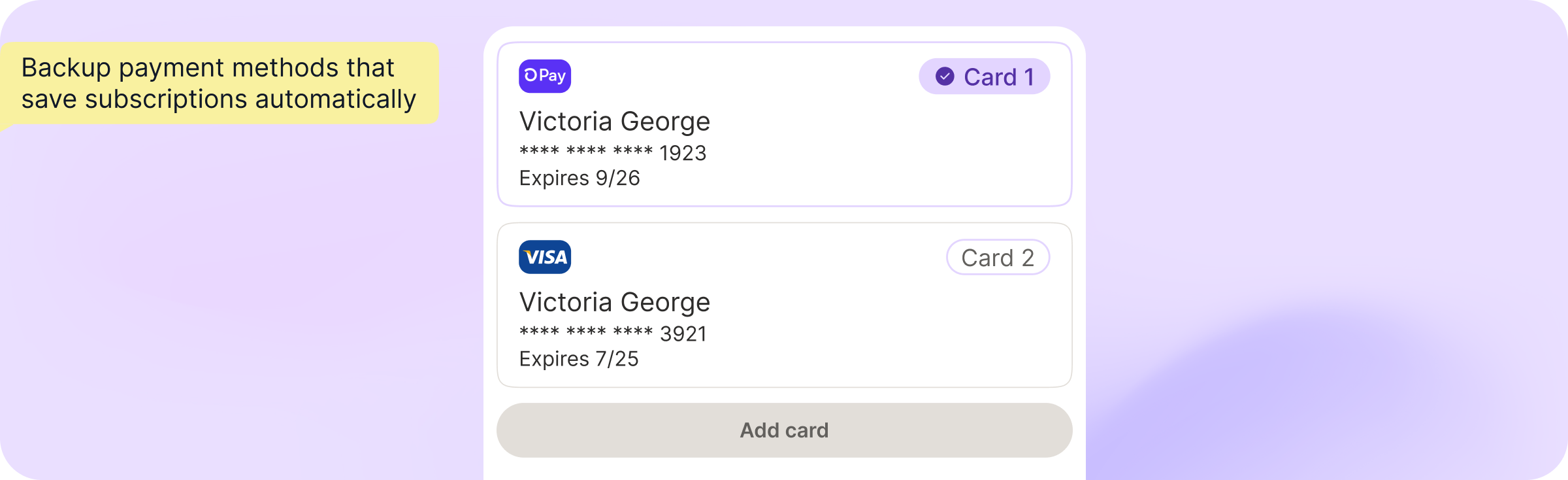Select the Card 1 badge
Viewport: 1568px width, 480px height.
[x=984, y=77]
